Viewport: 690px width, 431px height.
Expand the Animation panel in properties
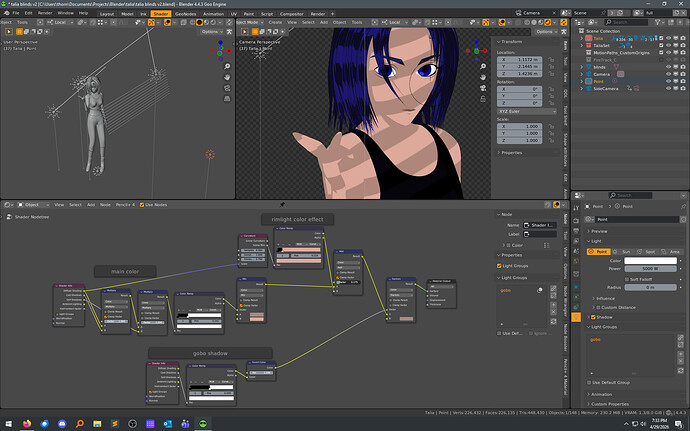[x=589, y=394]
